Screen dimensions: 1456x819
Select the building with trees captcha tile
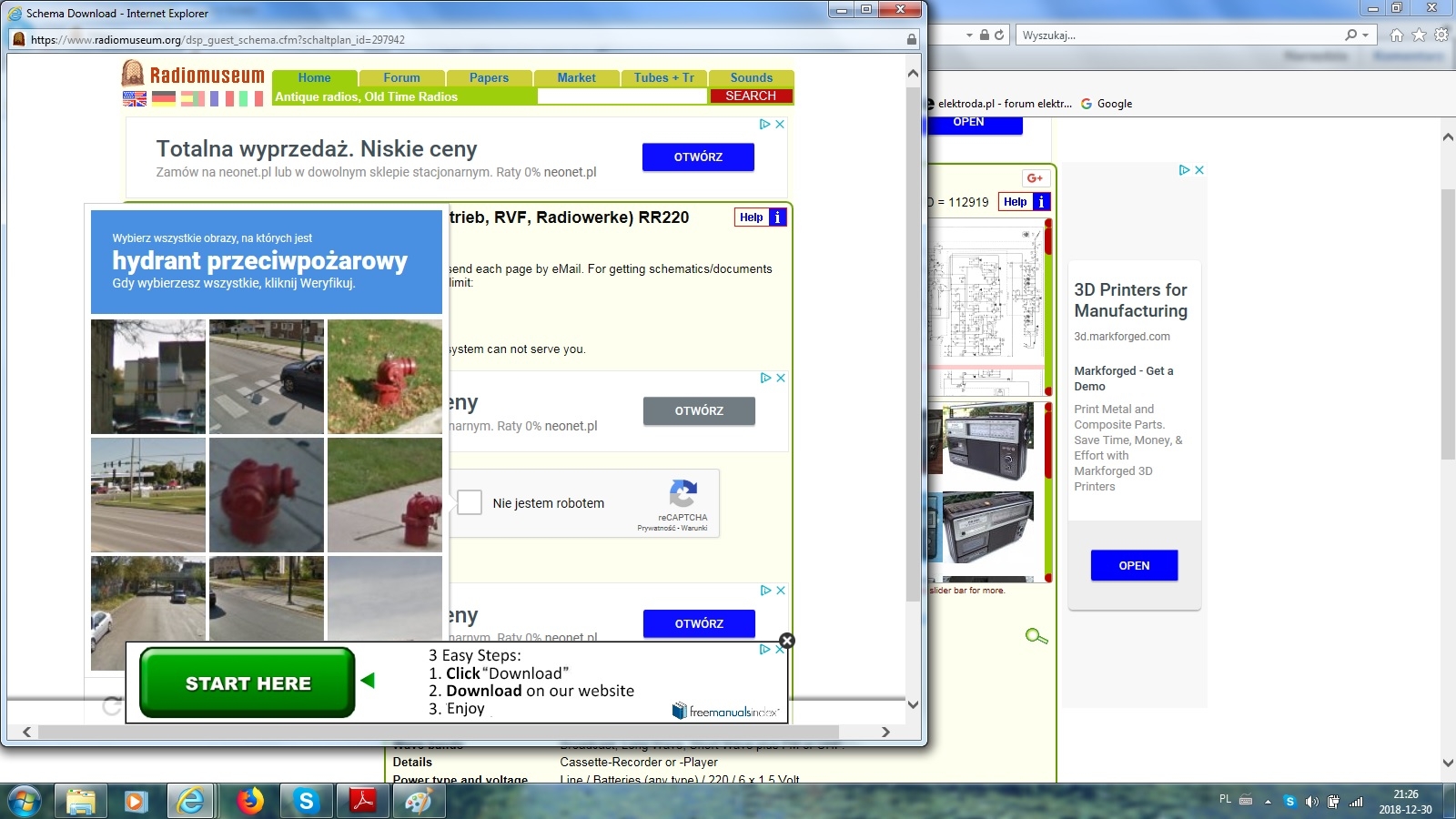click(x=148, y=377)
